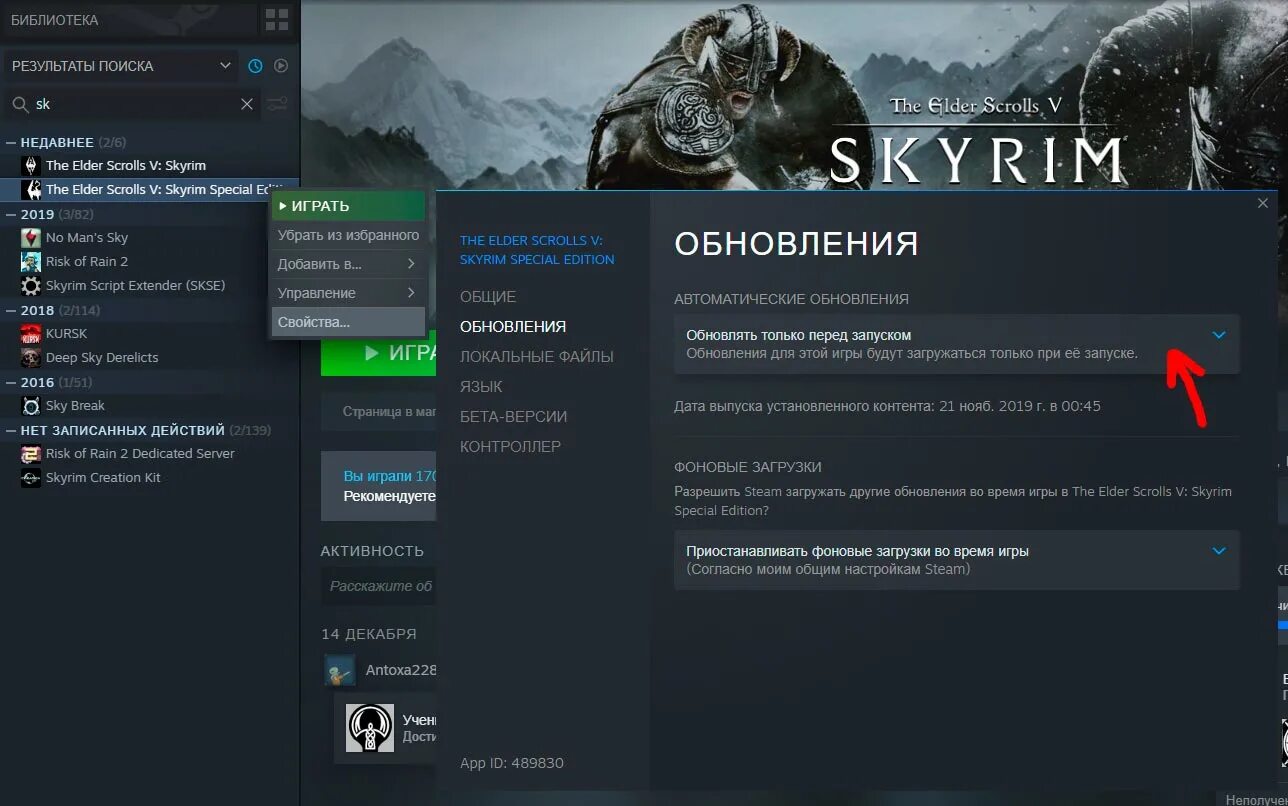The height and width of the screenshot is (806, 1288).
Task: Open the ЛОКАЛЬНЫЕ ФАЙЛЫ tab
Action: tap(537, 357)
